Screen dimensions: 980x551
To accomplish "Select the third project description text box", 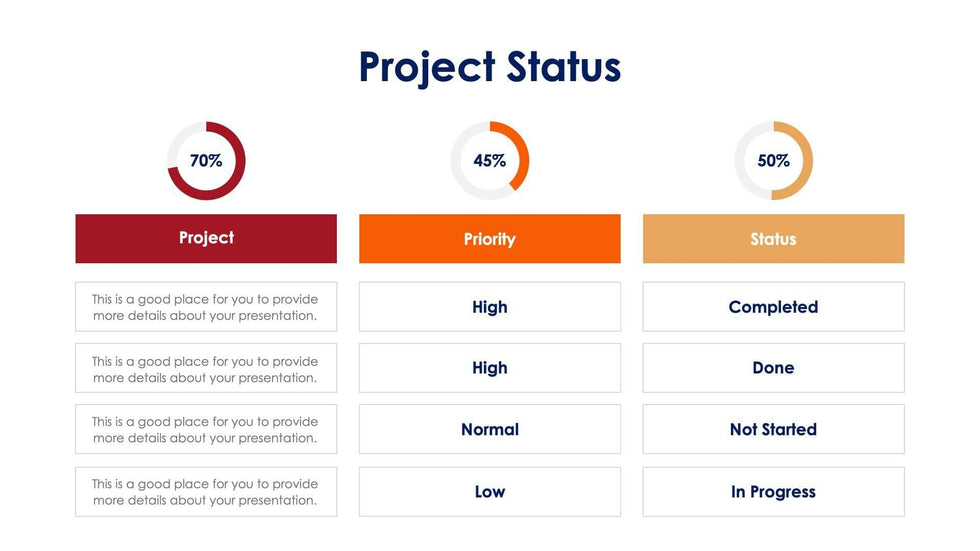I will pos(206,430).
